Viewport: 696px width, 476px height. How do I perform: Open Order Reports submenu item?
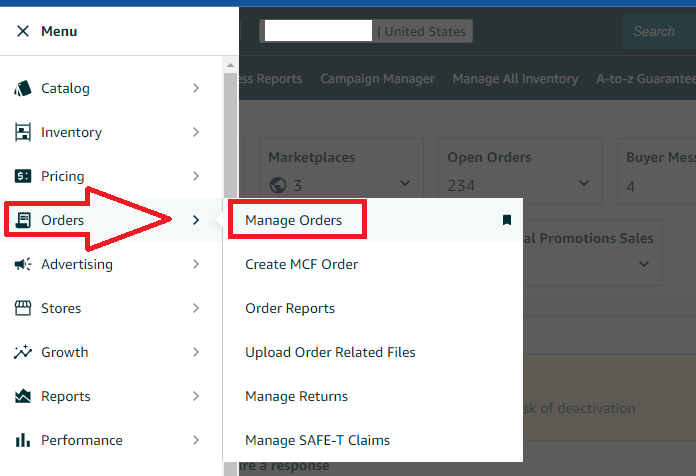[x=290, y=308]
